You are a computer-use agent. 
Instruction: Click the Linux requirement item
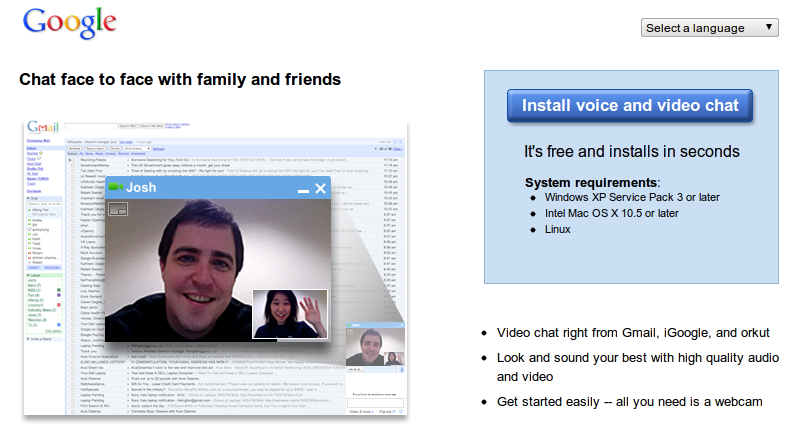558,229
